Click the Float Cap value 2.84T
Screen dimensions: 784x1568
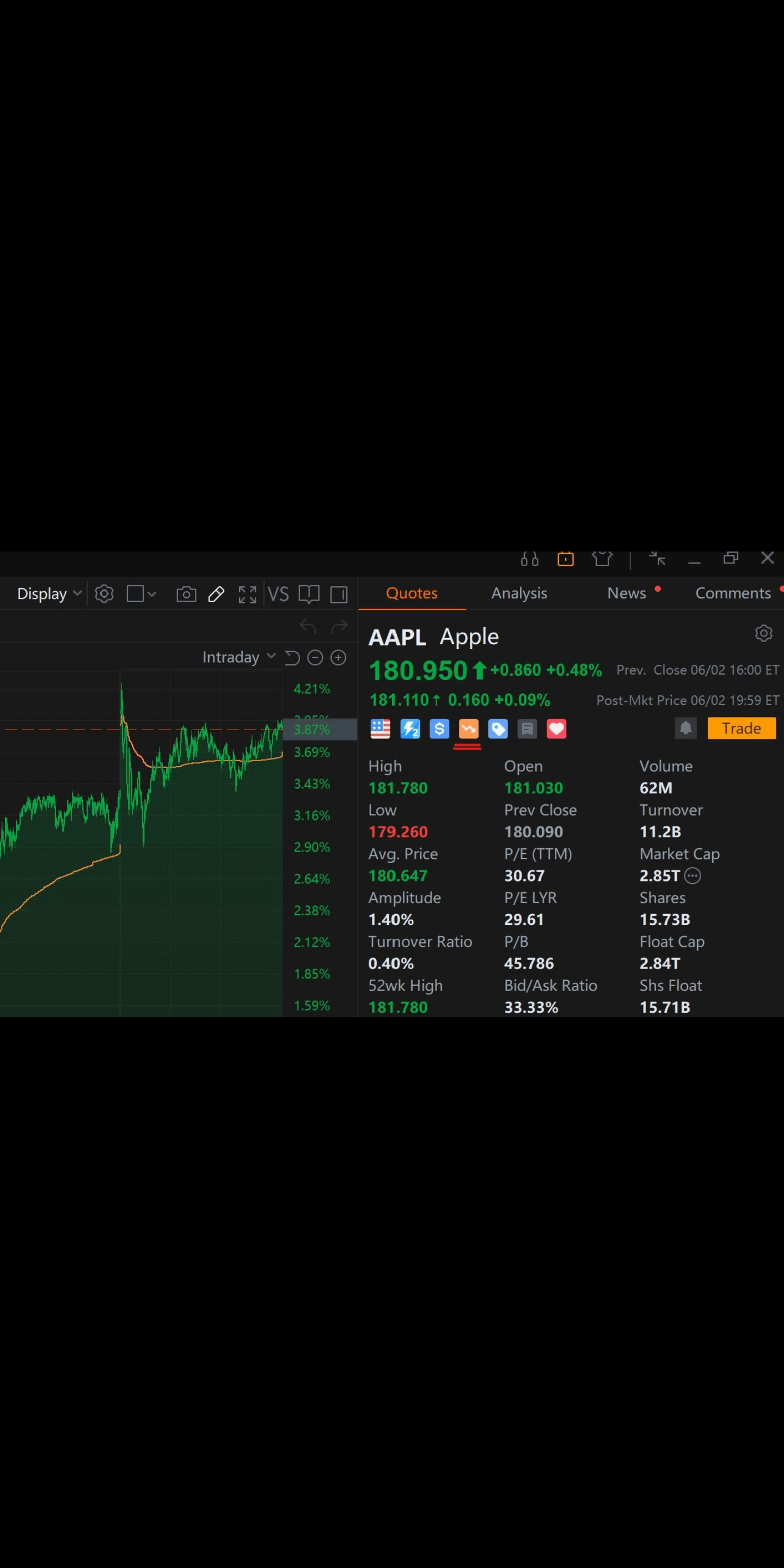pyautogui.click(x=660, y=964)
